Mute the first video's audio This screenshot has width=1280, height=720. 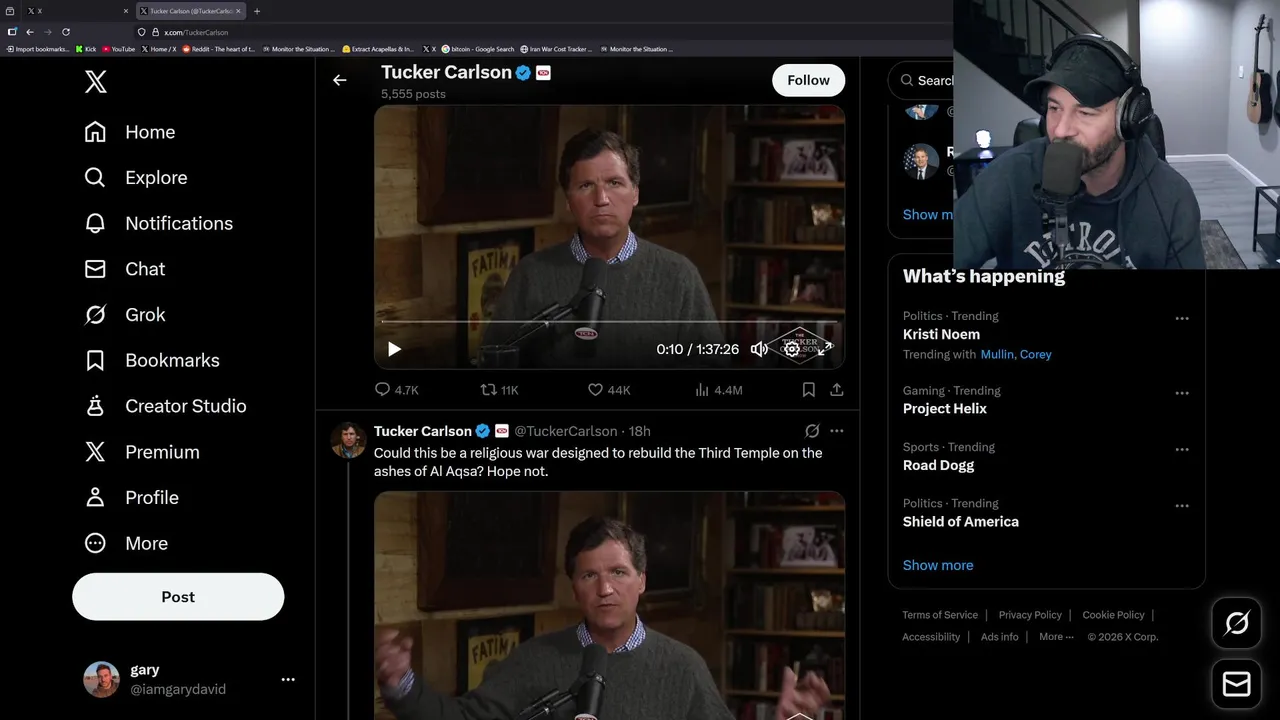[759, 349]
